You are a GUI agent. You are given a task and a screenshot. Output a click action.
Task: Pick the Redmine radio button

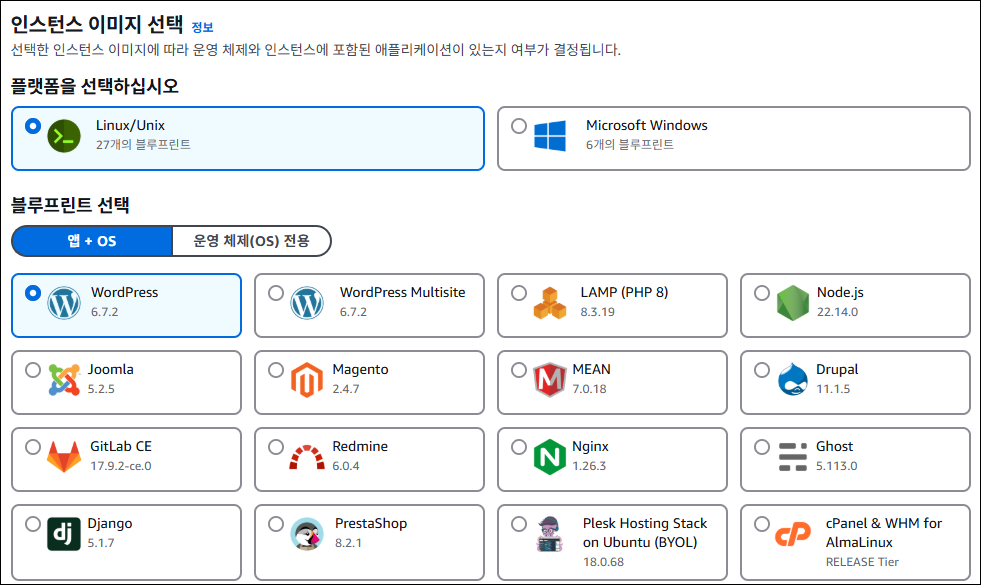(x=276, y=447)
